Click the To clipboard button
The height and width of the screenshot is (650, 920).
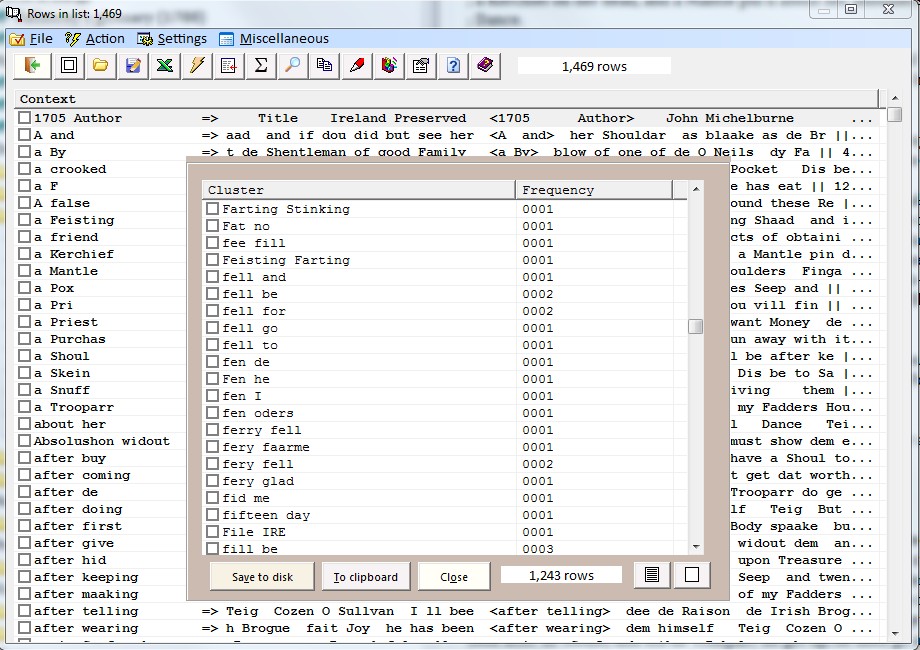tap(366, 577)
